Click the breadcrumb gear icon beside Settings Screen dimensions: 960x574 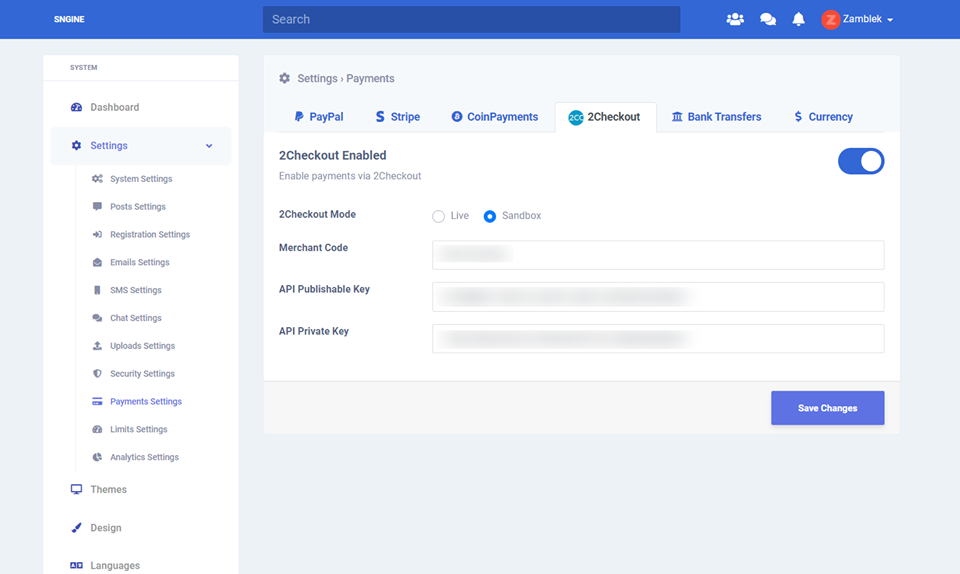[x=285, y=78]
